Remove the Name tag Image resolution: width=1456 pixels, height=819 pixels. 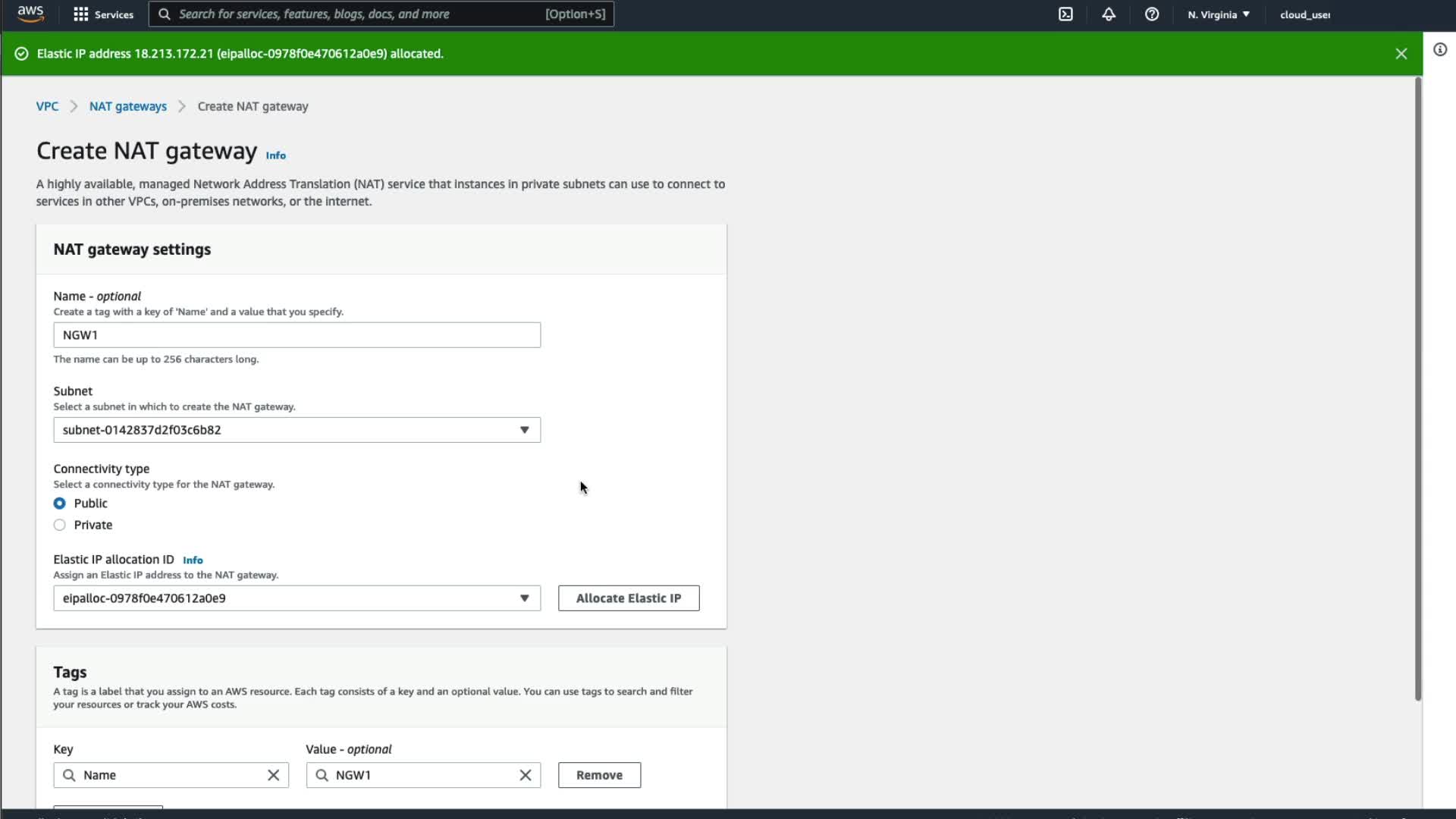(x=599, y=775)
